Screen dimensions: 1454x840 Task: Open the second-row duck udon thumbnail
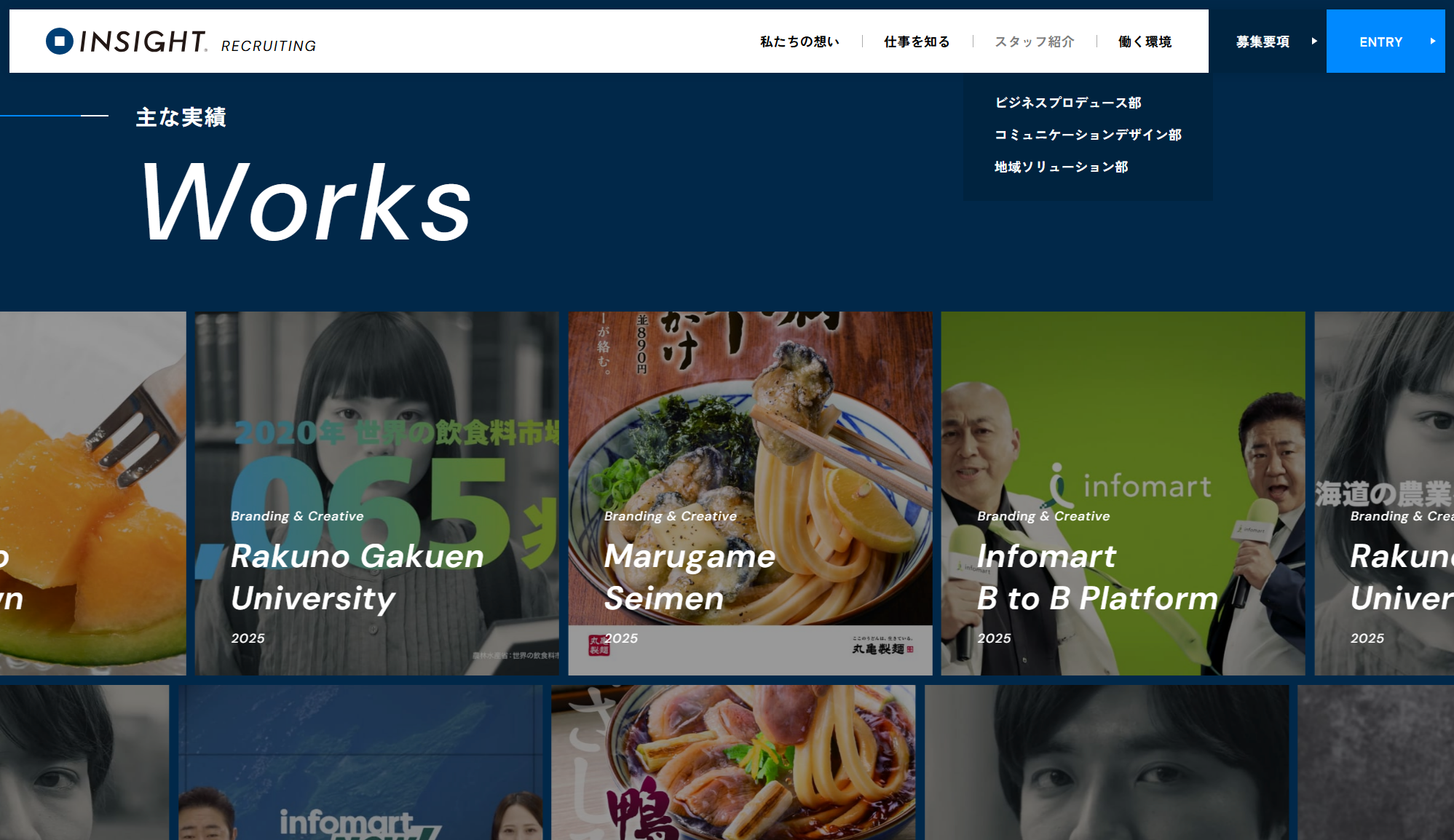coord(733,762)
